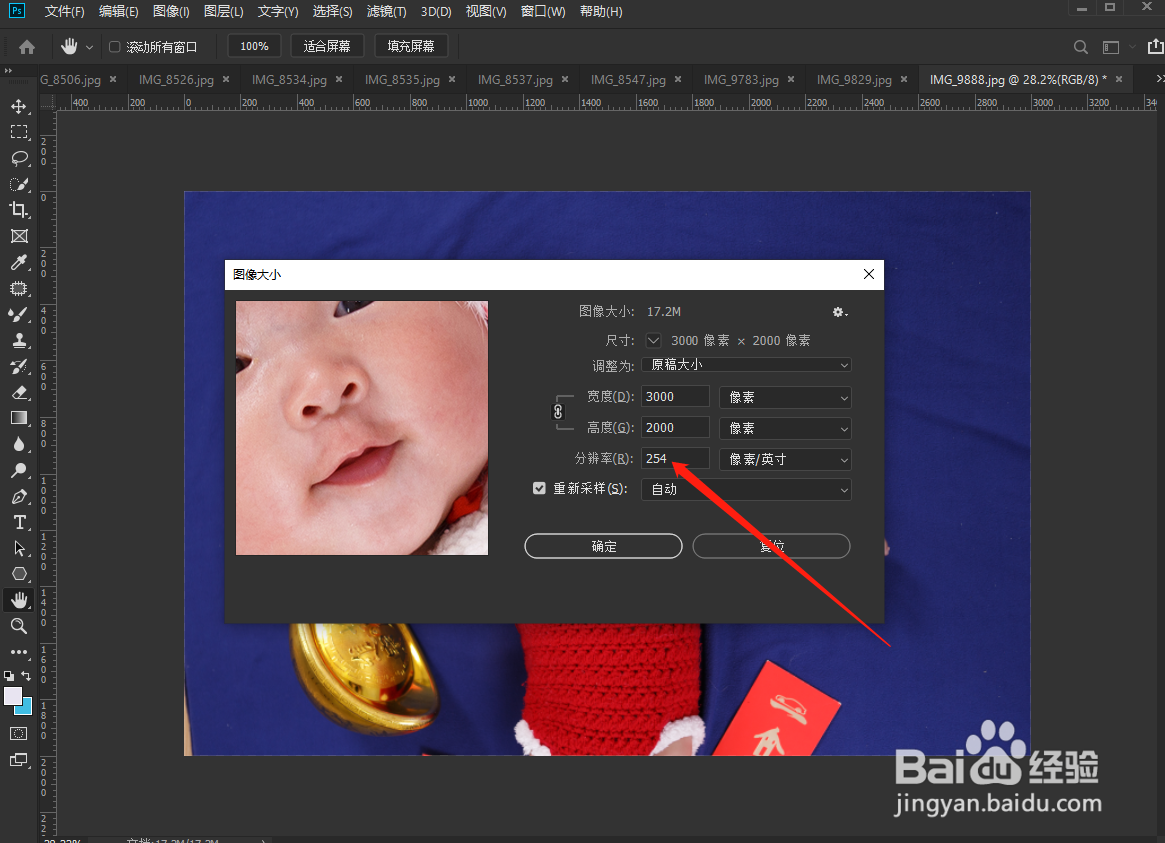Open the Image Size dialog gear settings
This screenshot has height=843, width=1165.
click(x=840, y=312)
